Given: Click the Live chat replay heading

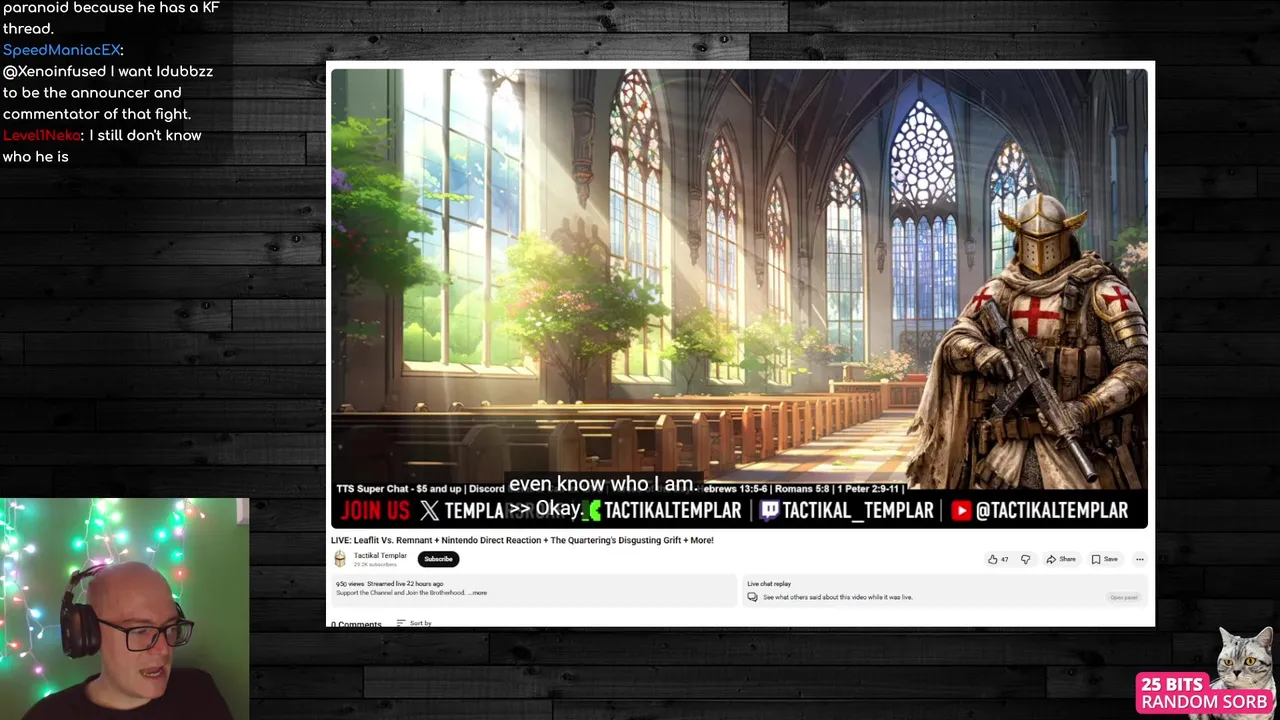Looking at the screenshot, I should 769,584.
